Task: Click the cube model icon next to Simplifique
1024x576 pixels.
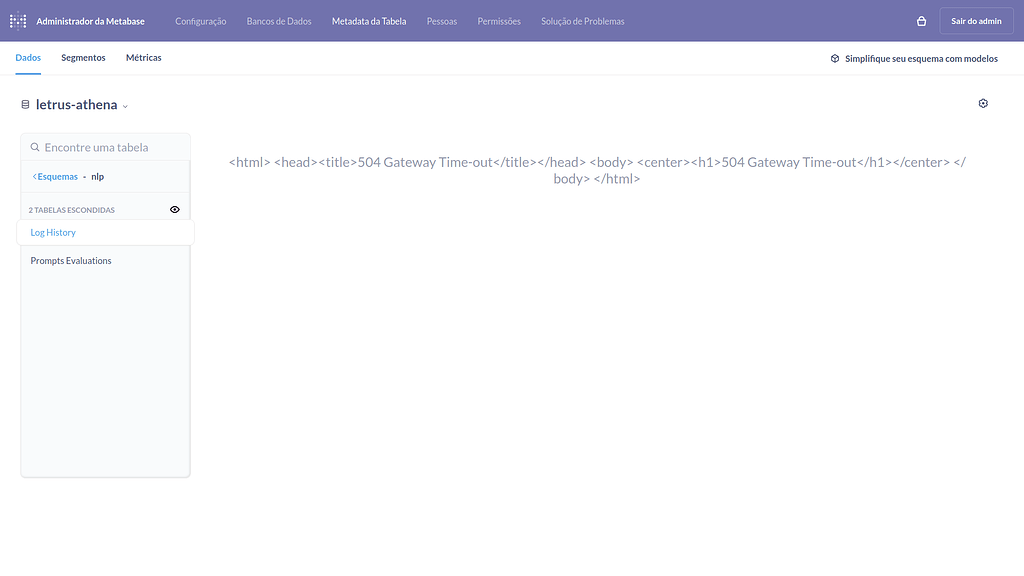Action: tap(835, 58)
